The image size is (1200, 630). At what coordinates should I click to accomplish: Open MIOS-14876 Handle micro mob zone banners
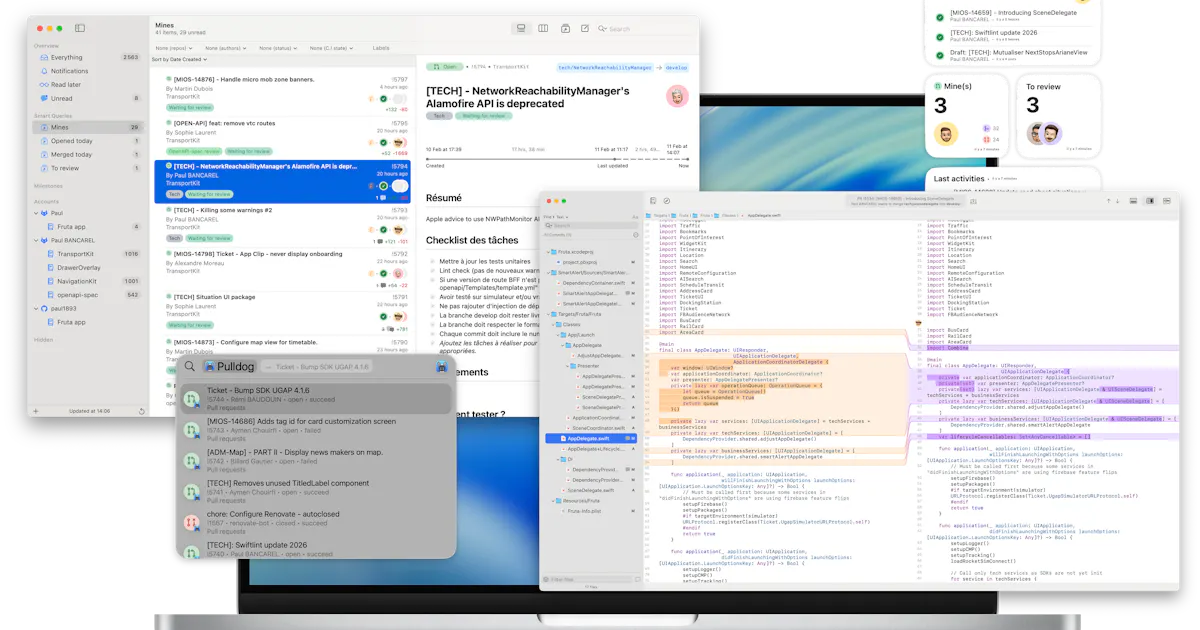pyautogui.click(x=282, y=93)
